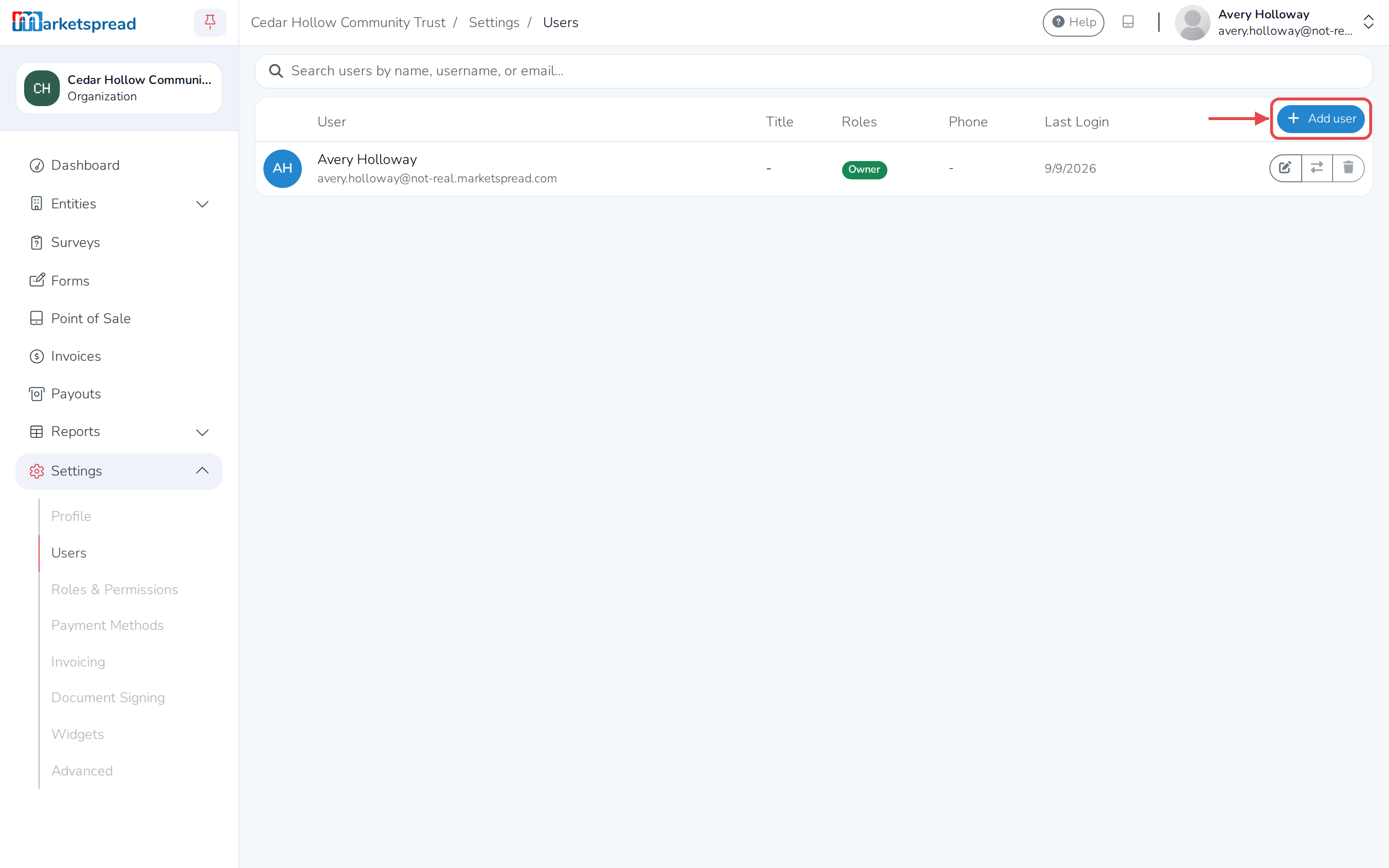The height and width of the screenshot is (868, 1389).
Task: Click the Last Login column header
Action: tap(1076, 122)
